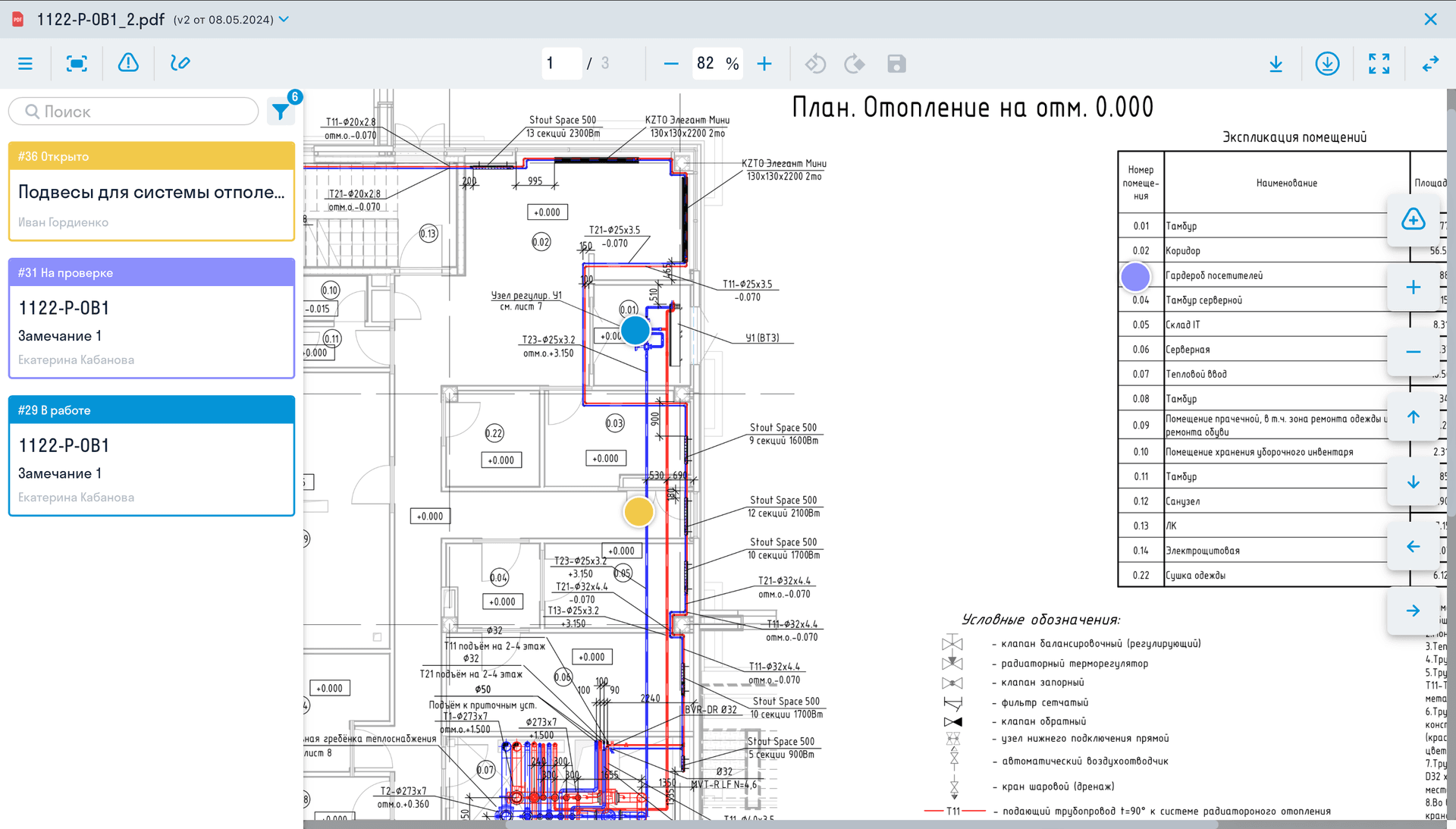1456x829 pixels.
Task: Click the save floppy disk icon
Action: (896, 64)
